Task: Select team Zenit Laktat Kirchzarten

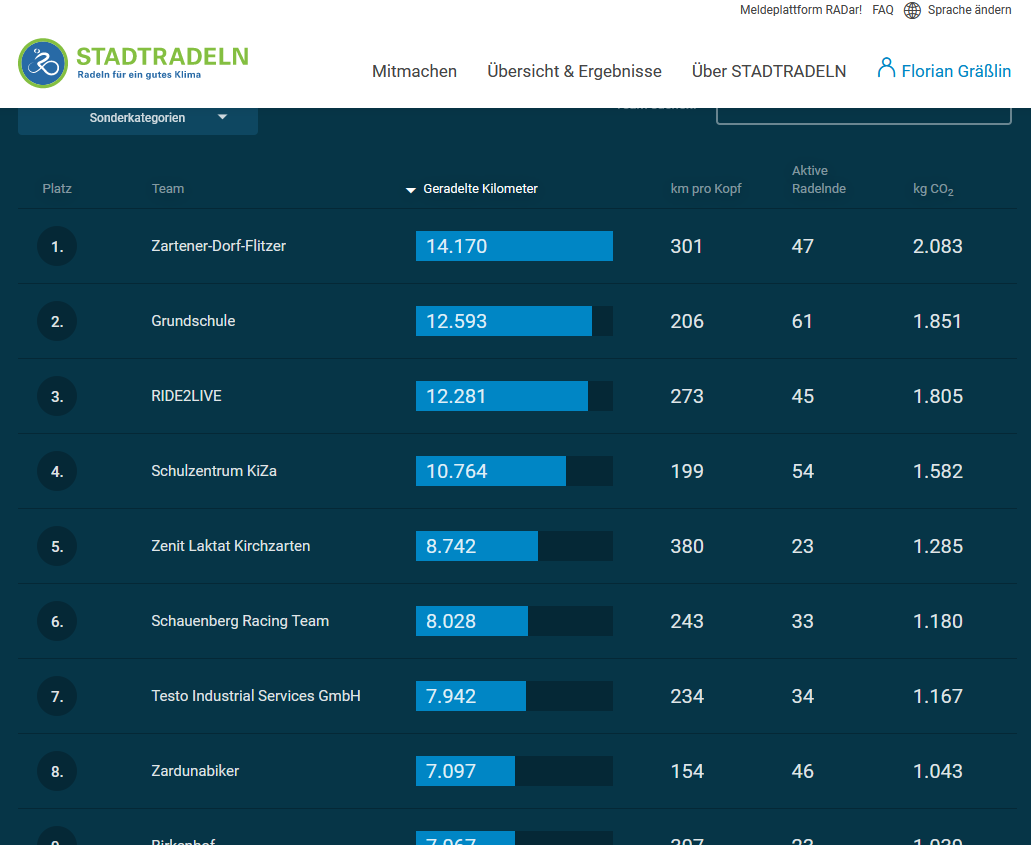Action: click(x=230, y=546)
